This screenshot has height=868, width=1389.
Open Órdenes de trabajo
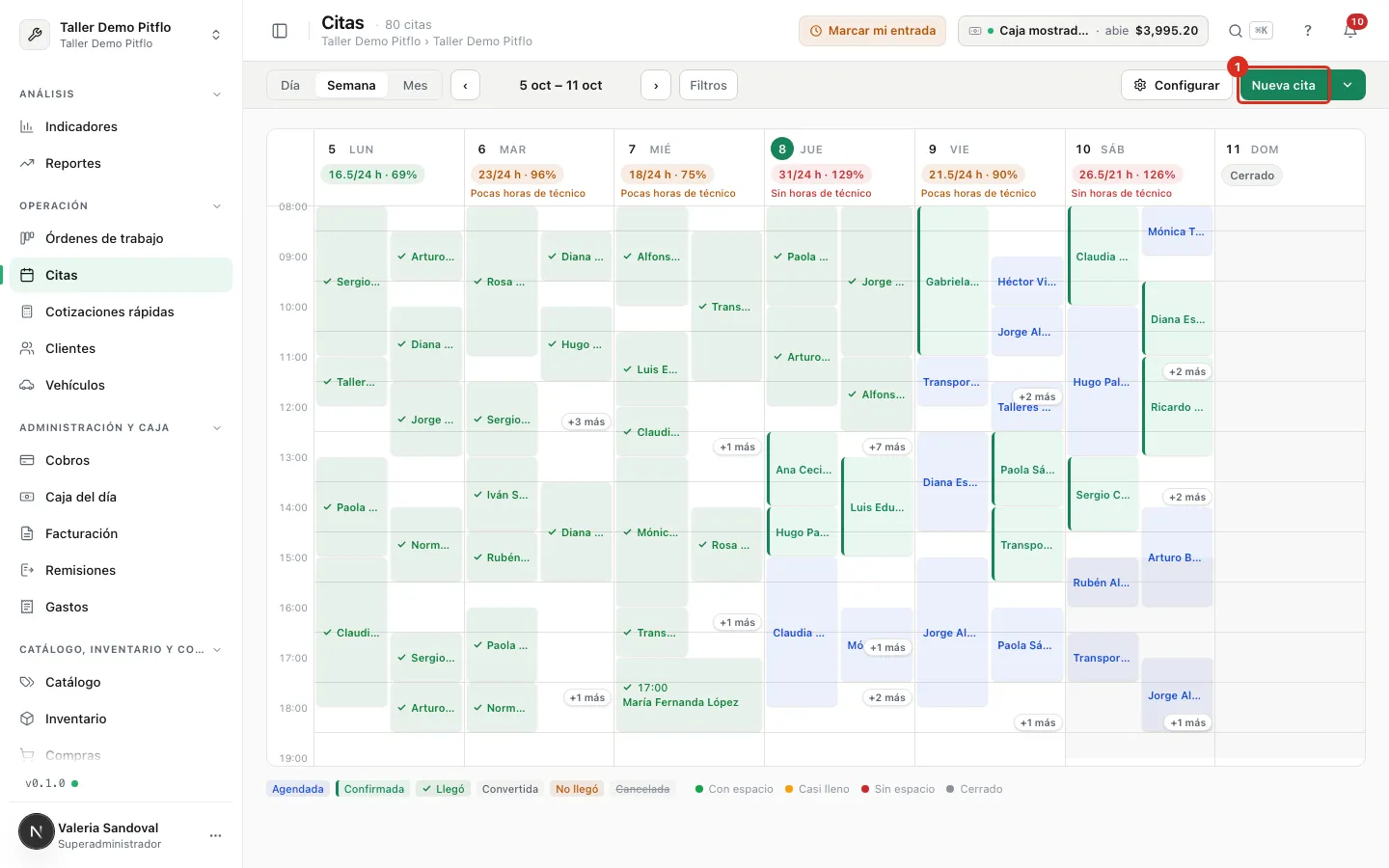pos(121,238)
